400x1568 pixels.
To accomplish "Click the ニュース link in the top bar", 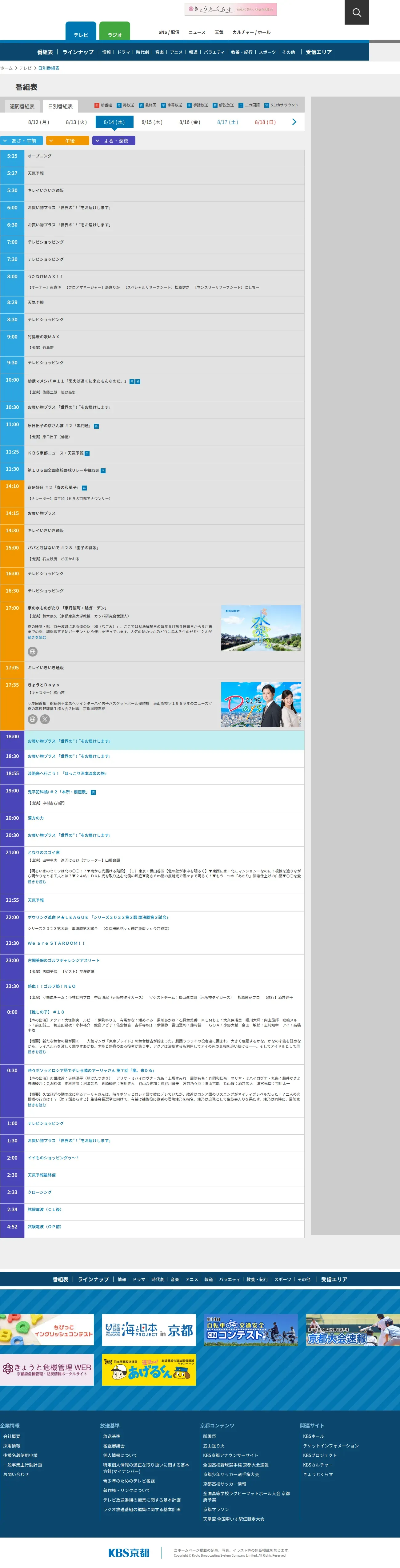I will coord(197,32).
